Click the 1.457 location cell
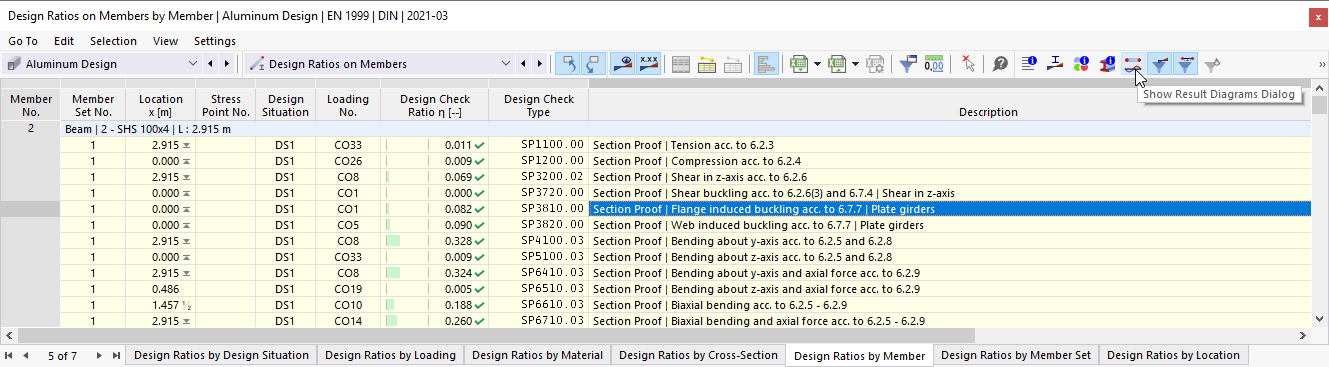The height and width of the screenshot is (367, 1329). [x=160, y=305]
